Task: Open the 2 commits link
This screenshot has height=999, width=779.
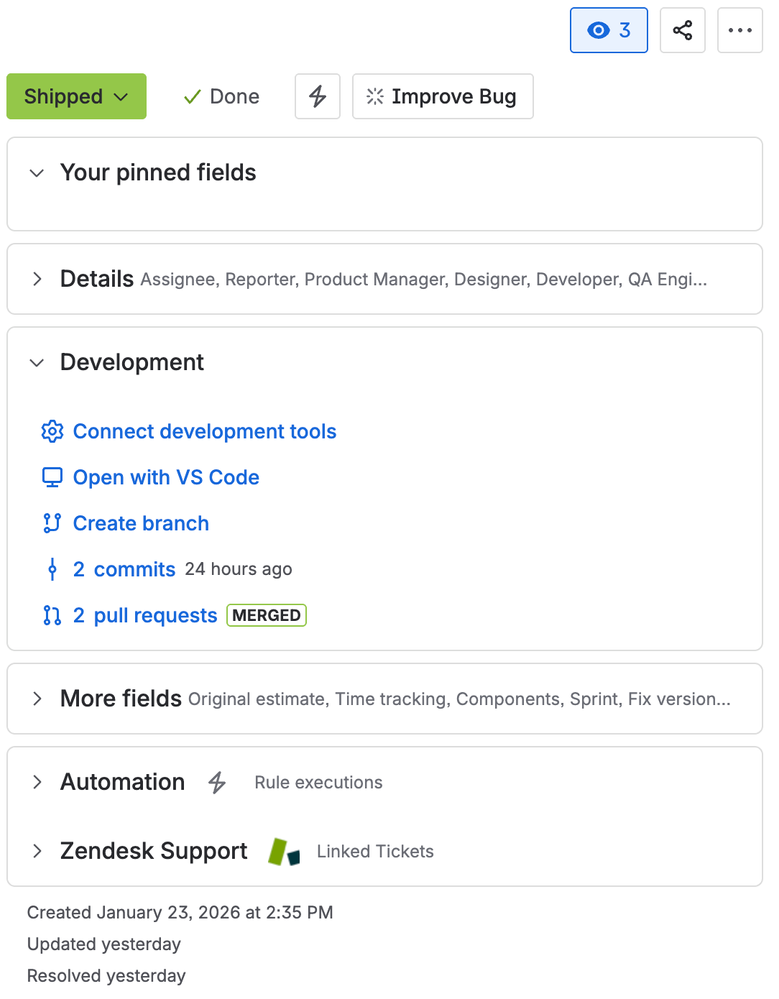Action: [x=123, y=569]
